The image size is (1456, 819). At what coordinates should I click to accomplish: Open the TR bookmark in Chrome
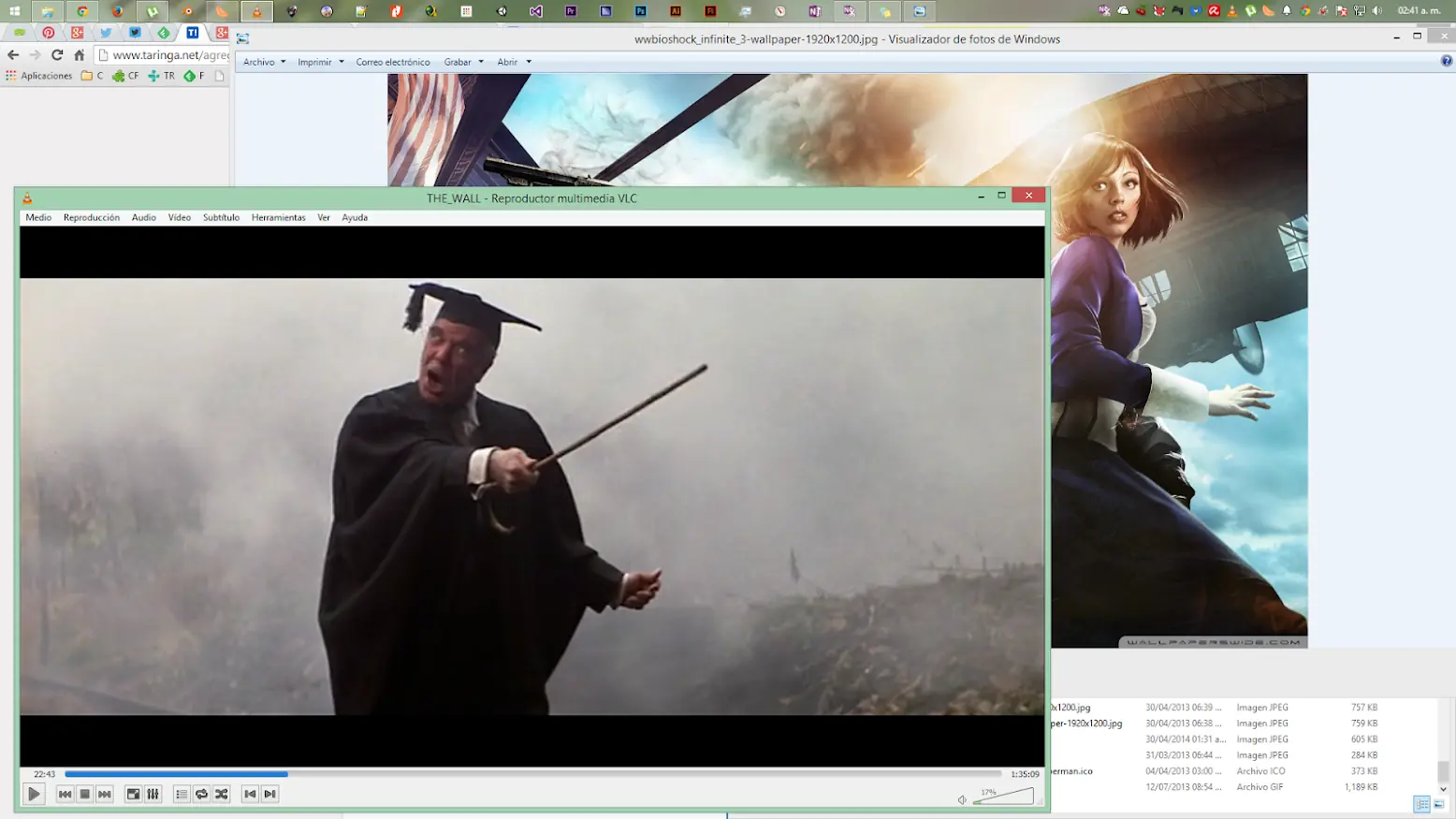(161, 76)
